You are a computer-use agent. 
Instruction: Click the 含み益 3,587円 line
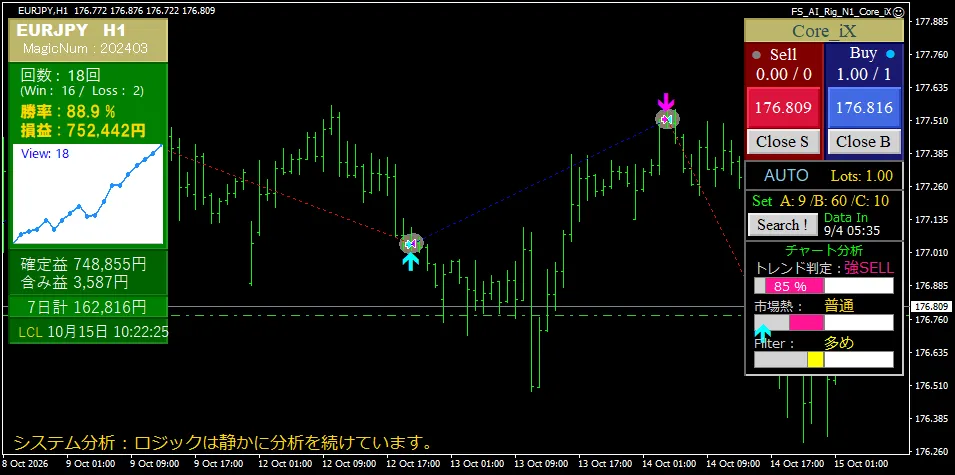(x=74, y=281)
